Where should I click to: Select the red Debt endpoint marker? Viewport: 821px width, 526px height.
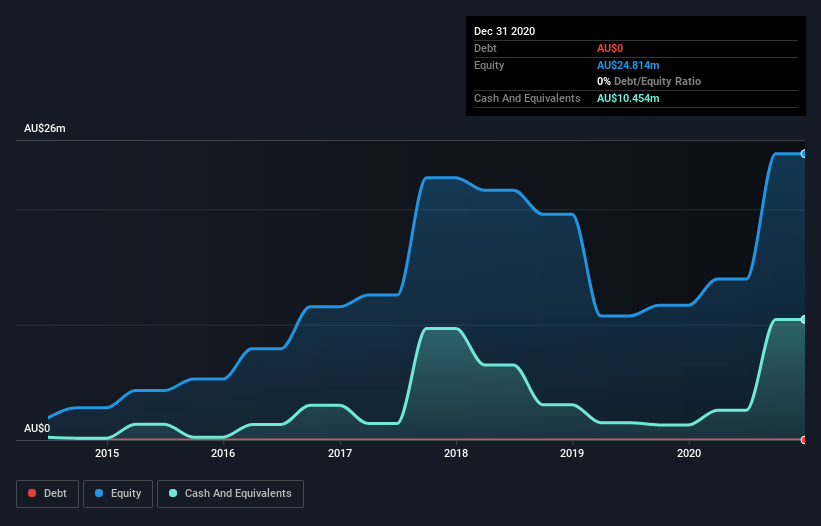pos(804,440)
